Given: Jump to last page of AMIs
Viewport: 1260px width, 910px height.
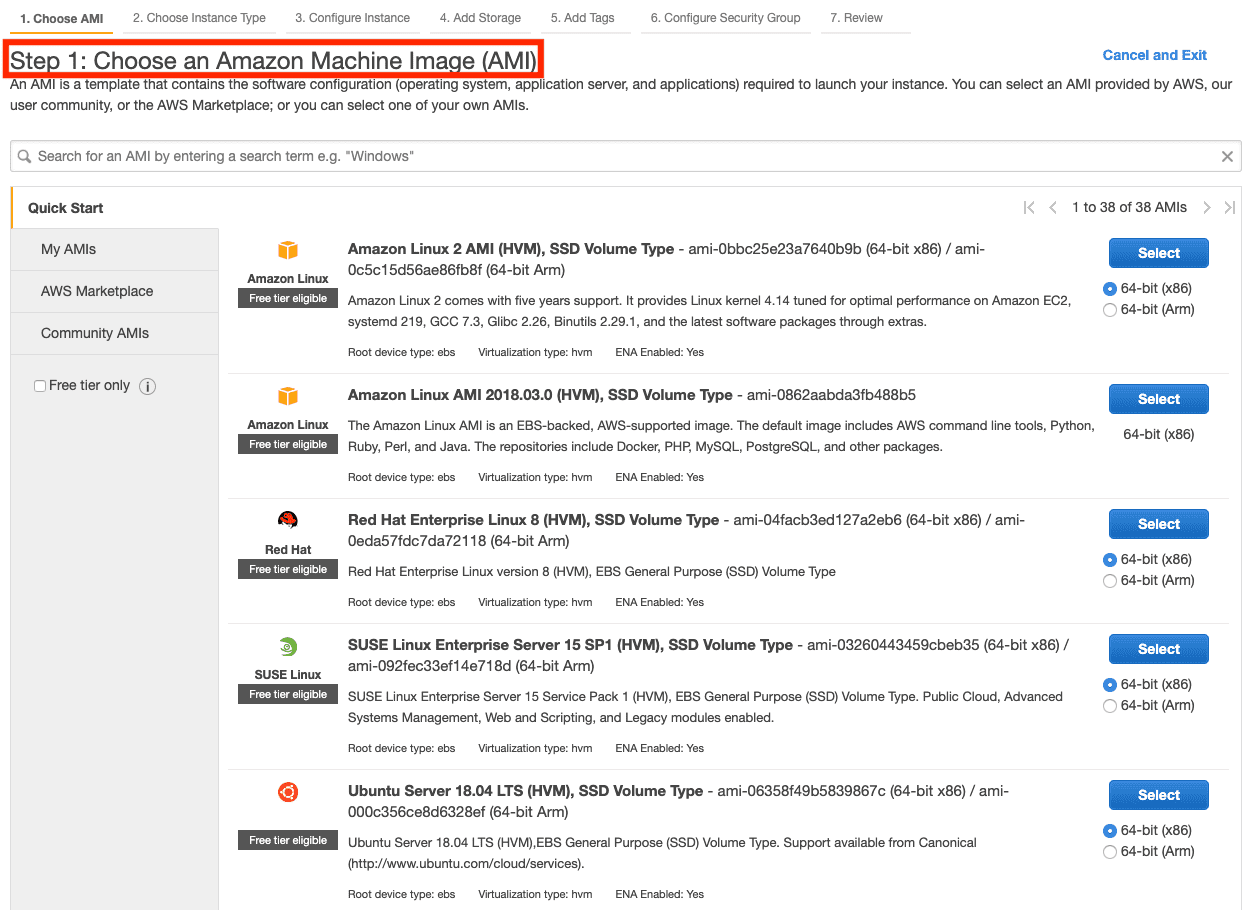Looking at the screenshot, I should coord(1230,208).
